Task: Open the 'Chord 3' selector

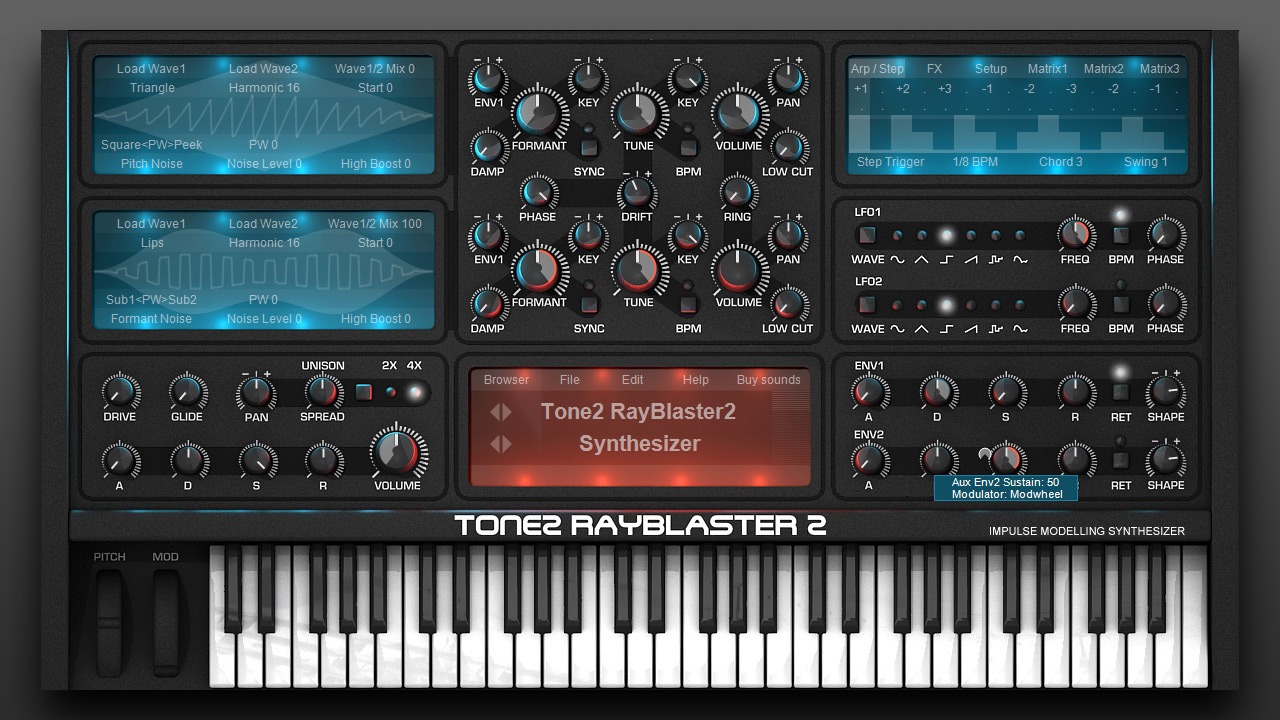Action: [1061, 162]
